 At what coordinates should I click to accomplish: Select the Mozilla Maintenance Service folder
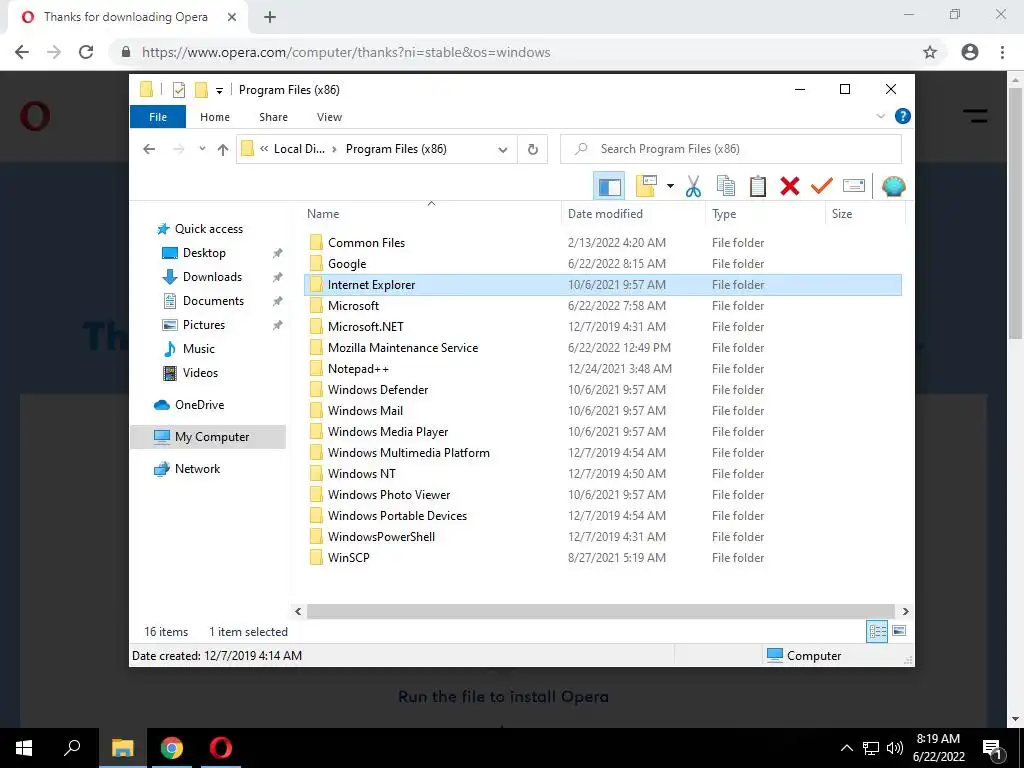[603, 348]
